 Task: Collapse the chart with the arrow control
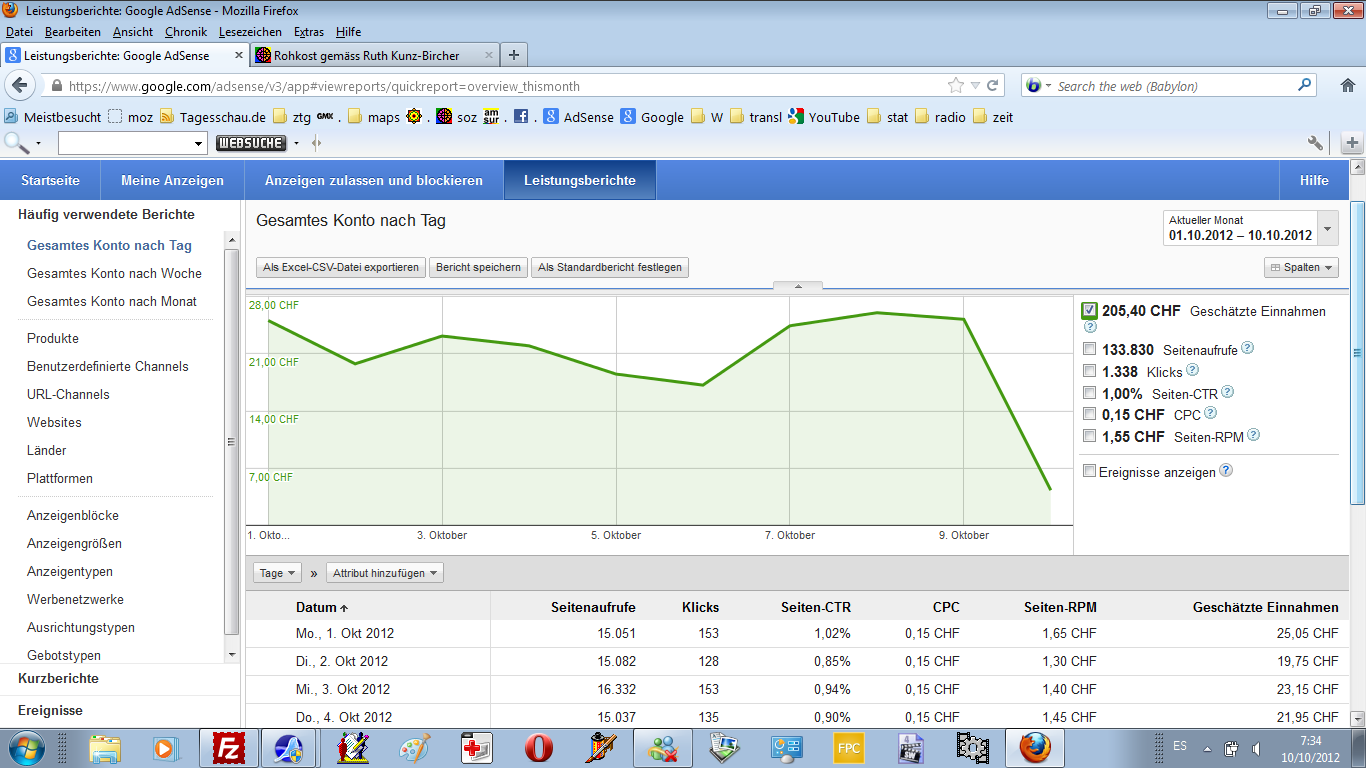coord(797,286)
